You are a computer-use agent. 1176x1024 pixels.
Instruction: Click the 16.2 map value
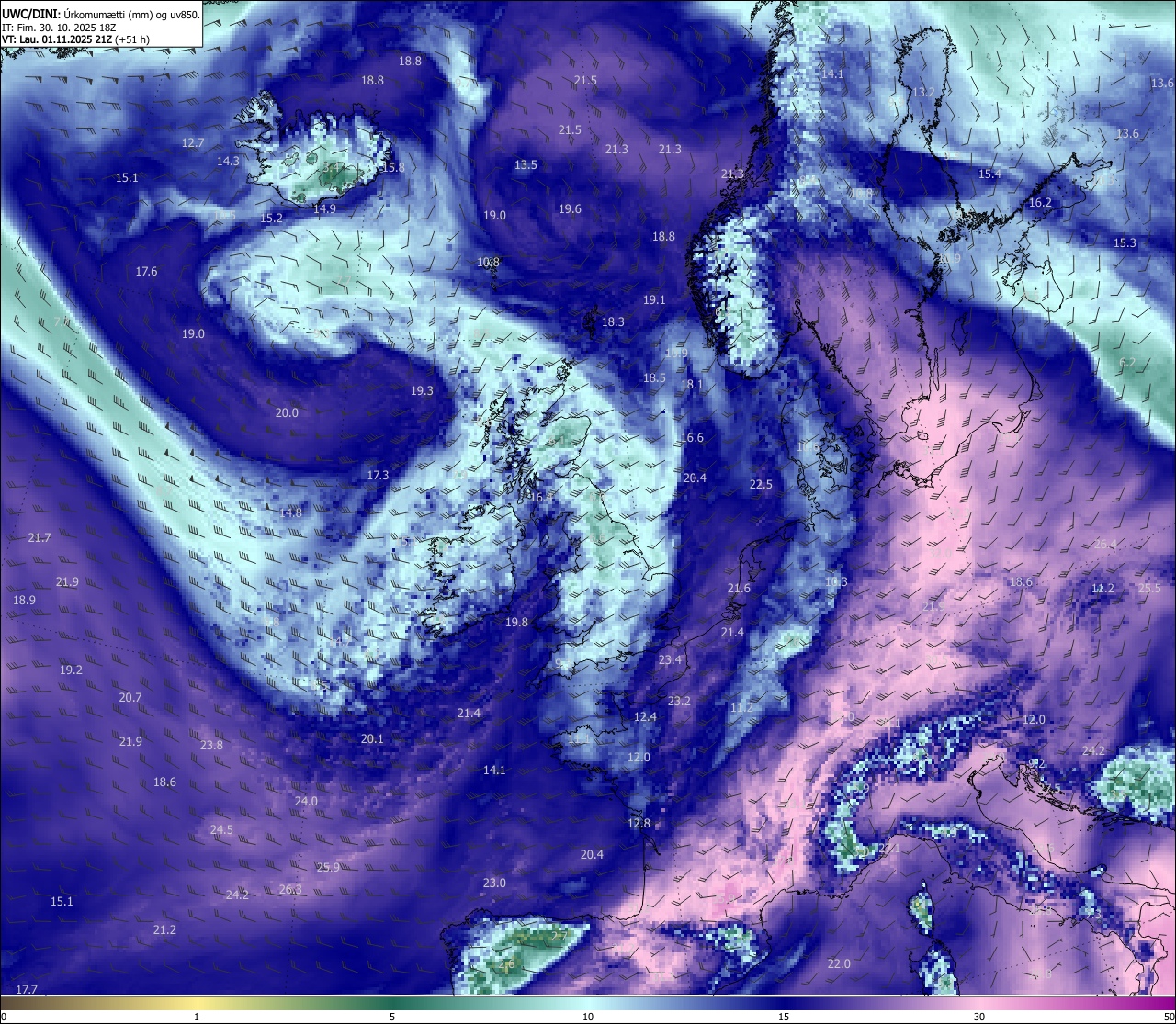tap(1040, 202)
